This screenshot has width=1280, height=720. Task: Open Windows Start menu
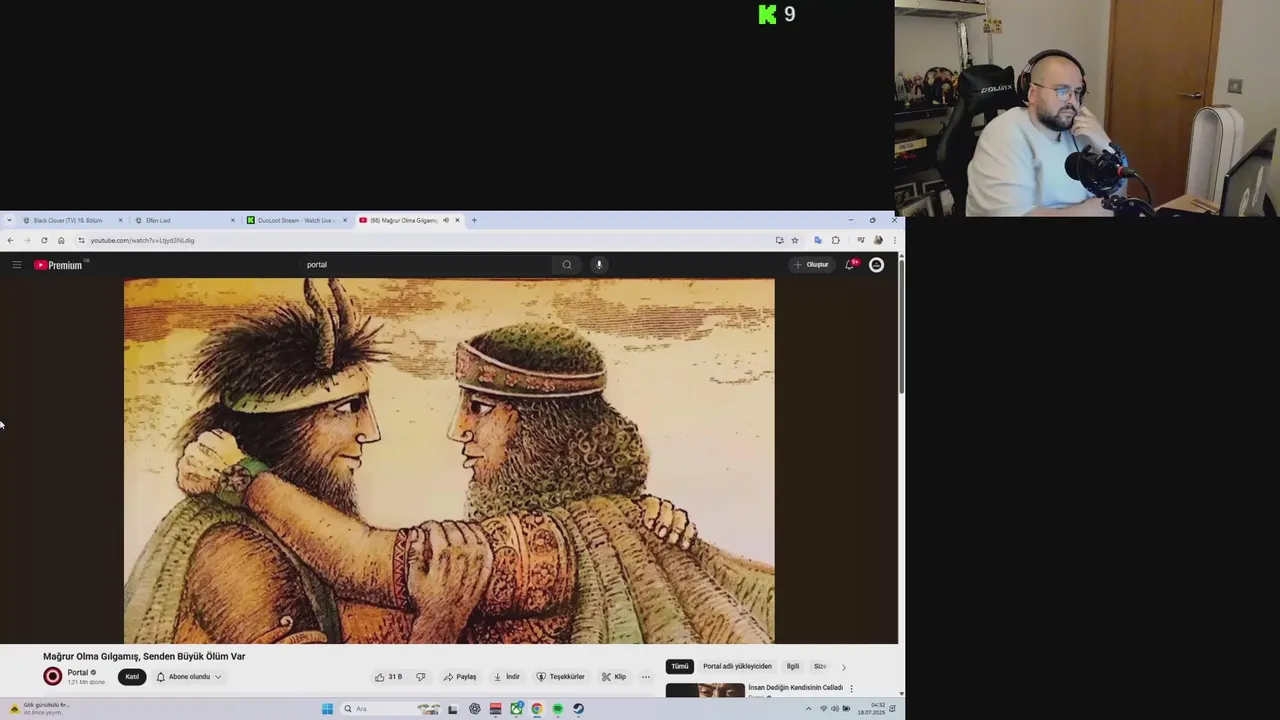pos(327,709)
